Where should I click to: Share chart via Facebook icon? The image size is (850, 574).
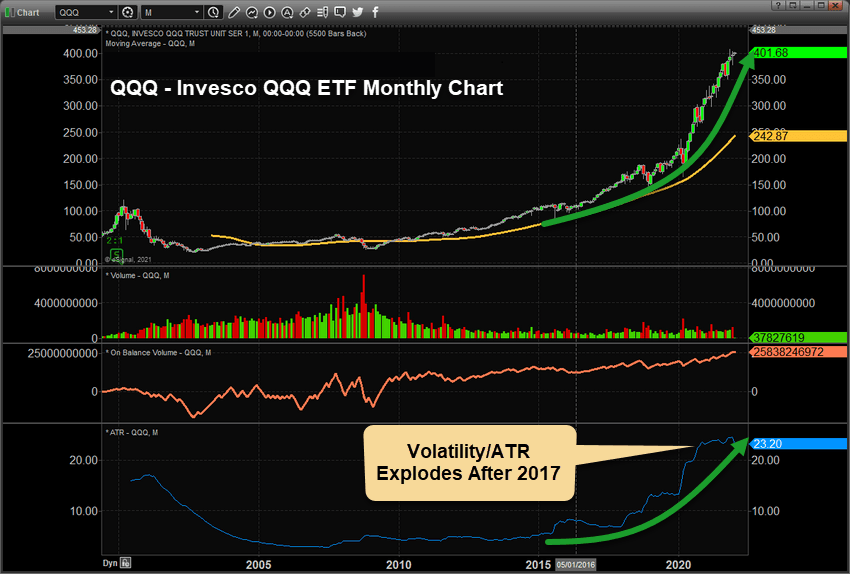click(x=375, y=12)
